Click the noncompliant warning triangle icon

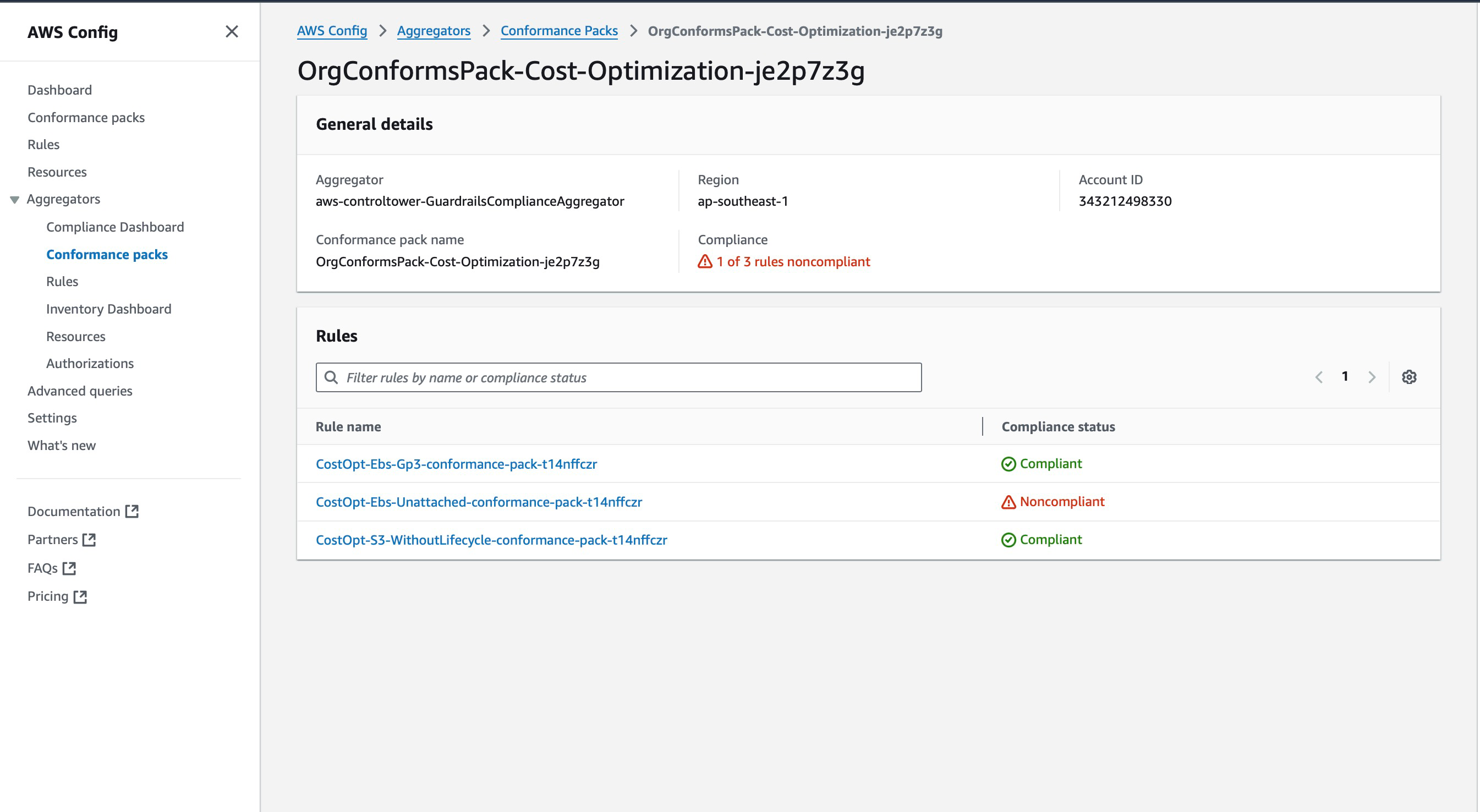tap(1008, 501)
